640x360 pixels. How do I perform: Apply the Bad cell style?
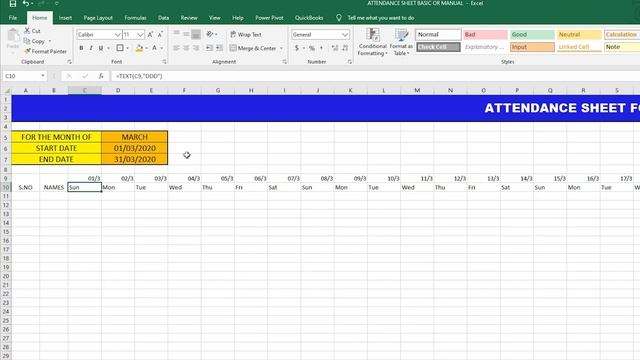pos(485,35)
